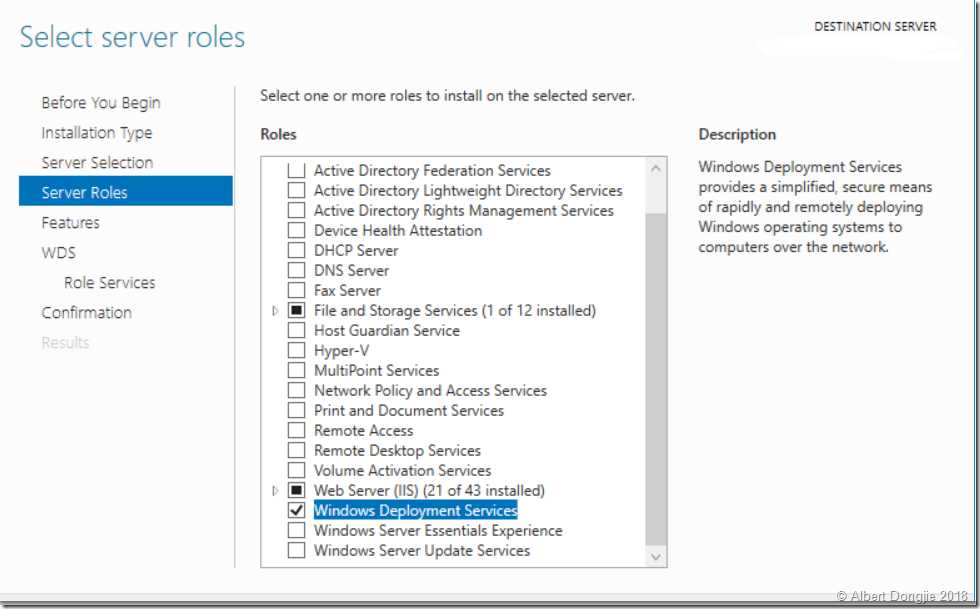Click Network Policy and Access Services label
Image resolution: width=980 pixels, height=609 pixels.
click(431, 390)
